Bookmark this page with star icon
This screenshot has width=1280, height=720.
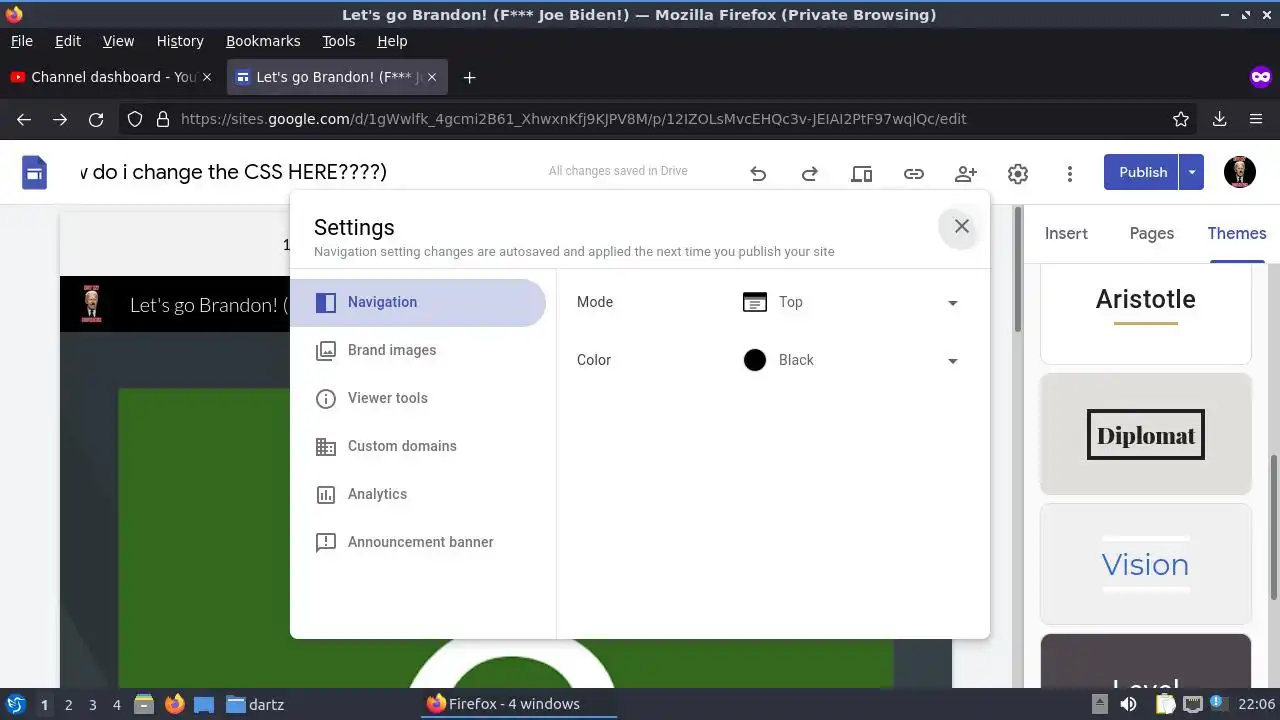[1181, 119]
